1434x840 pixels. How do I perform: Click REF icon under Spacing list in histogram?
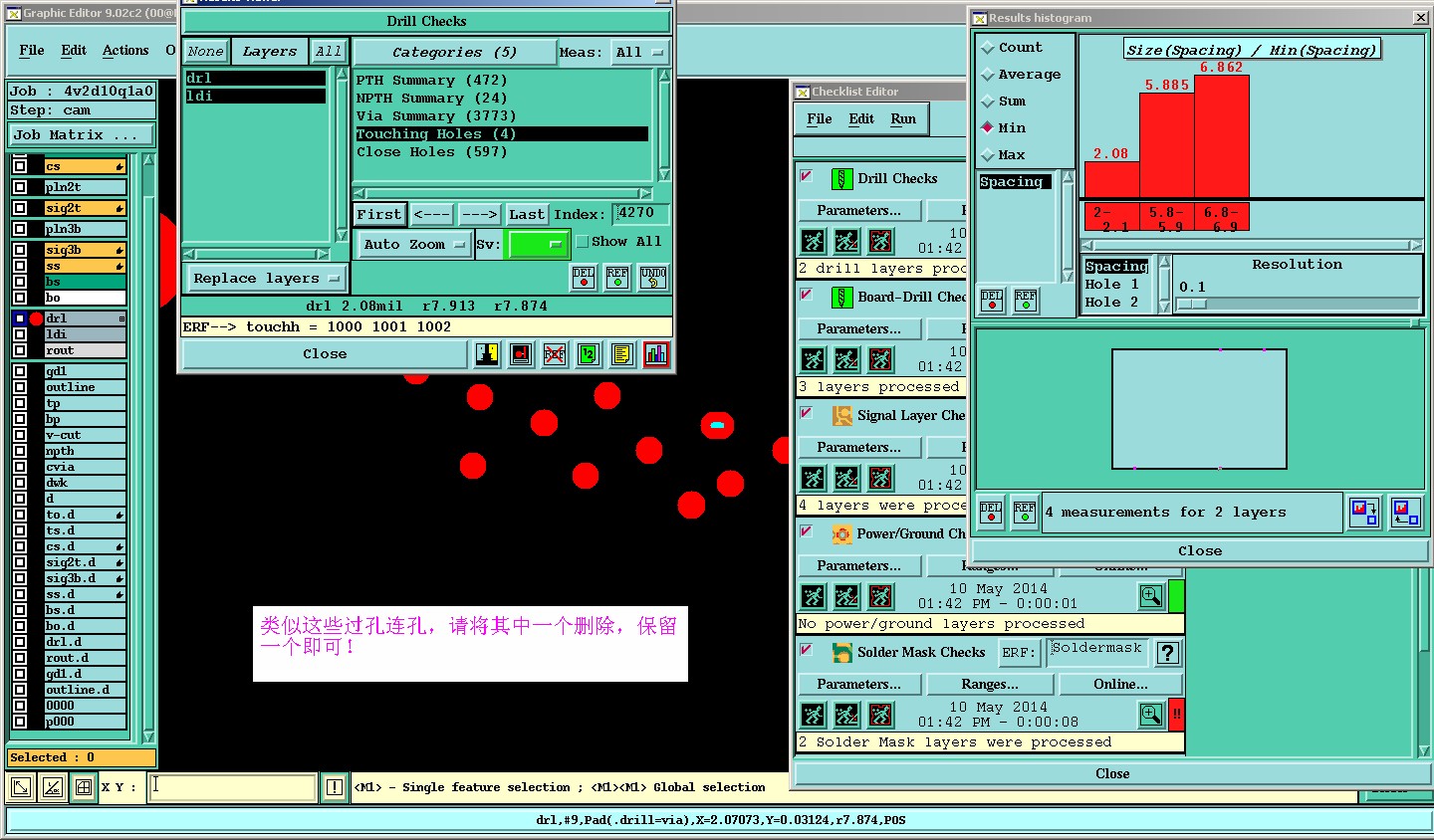point(1026,301)
